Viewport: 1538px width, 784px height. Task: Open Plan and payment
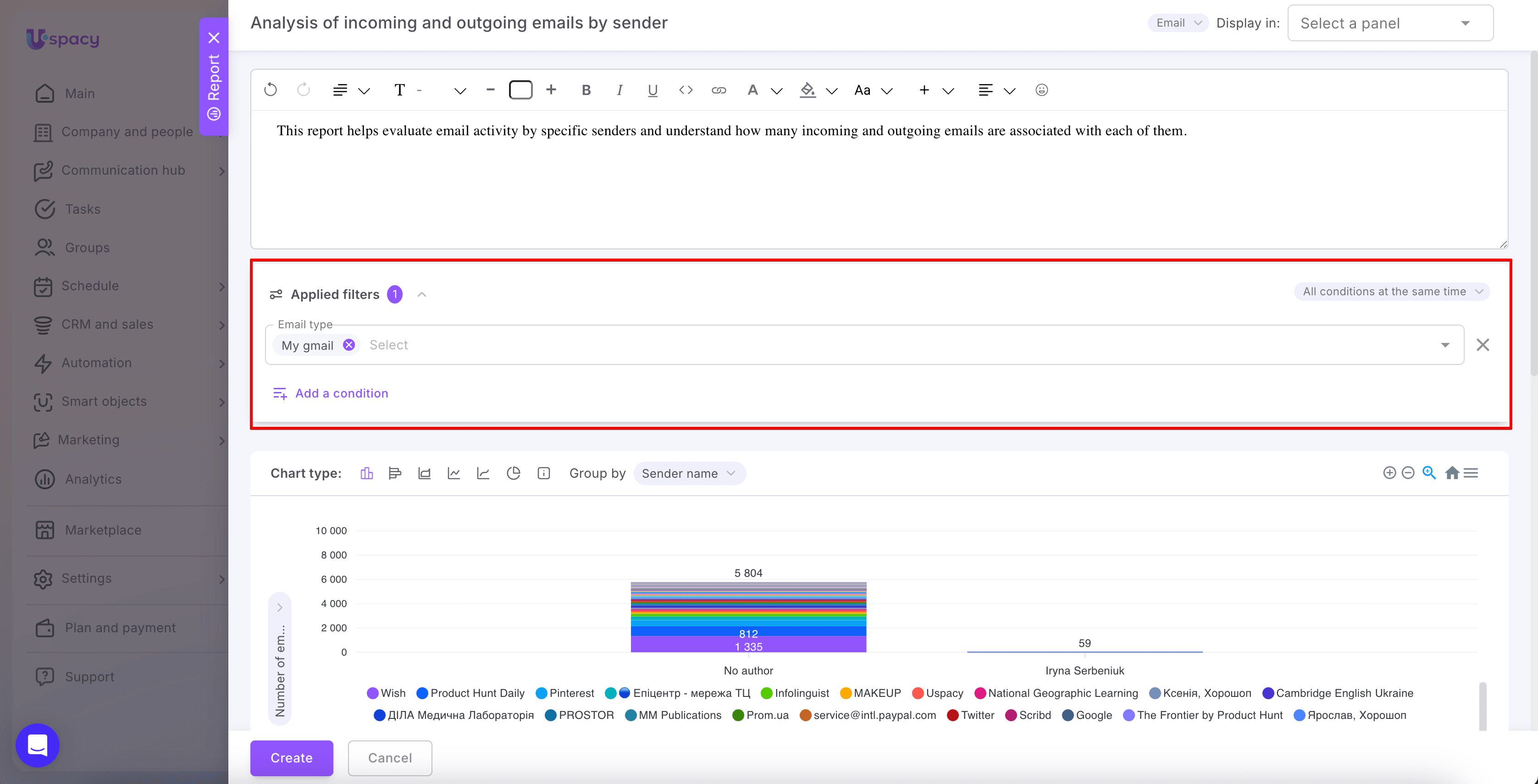[x=120, y=628]
